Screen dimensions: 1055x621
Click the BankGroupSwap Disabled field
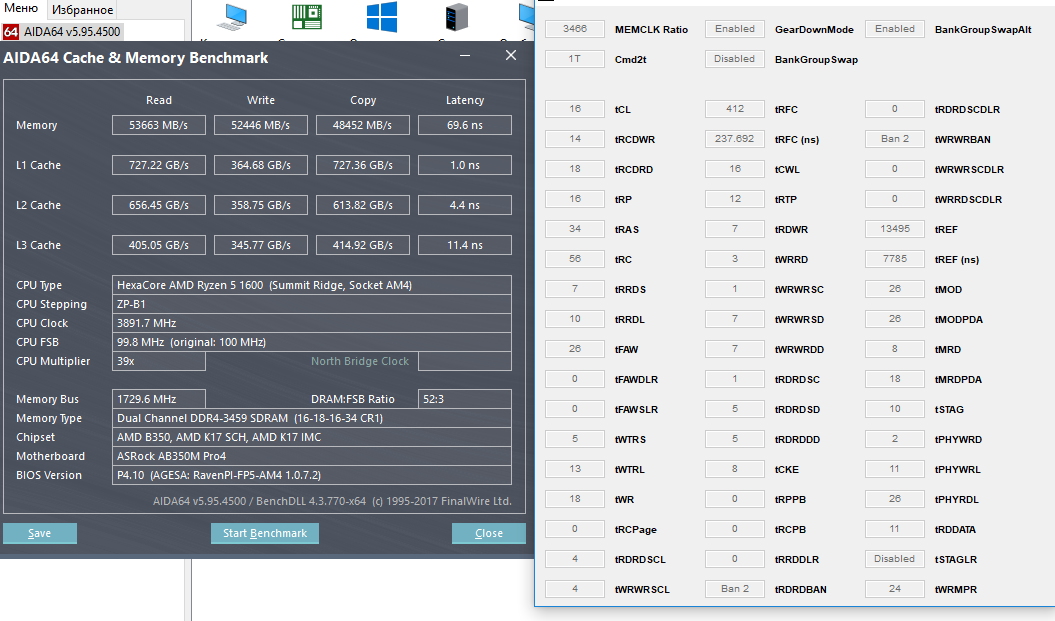tap(735, 59)
